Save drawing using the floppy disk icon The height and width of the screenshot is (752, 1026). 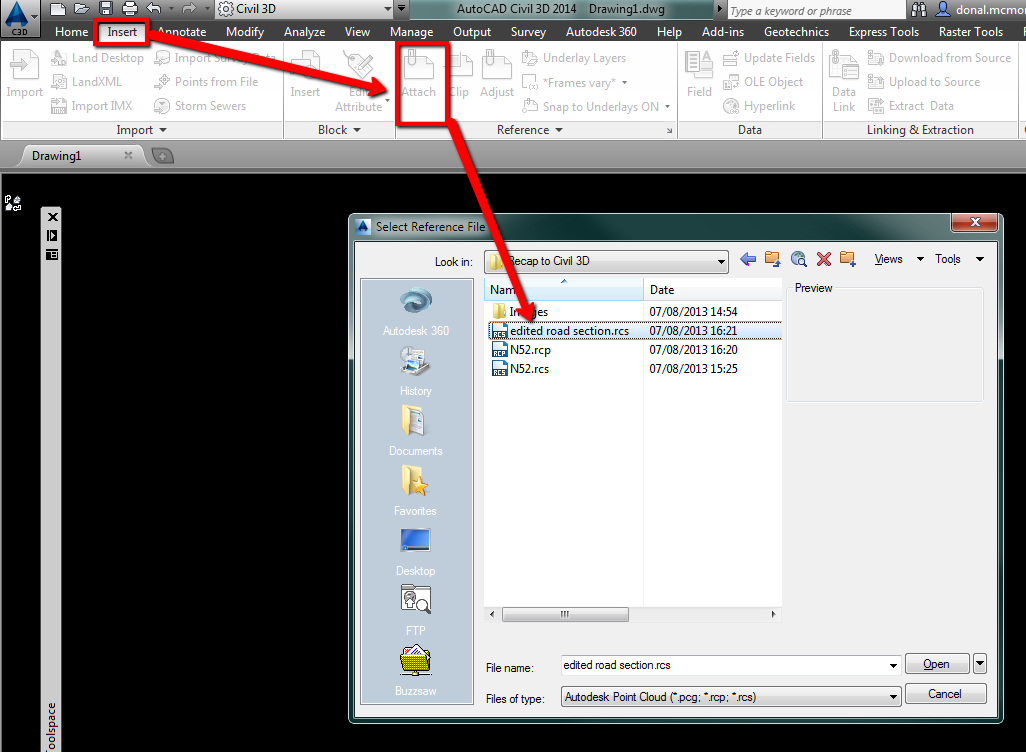pyautogui.click(x=105, y=9)
